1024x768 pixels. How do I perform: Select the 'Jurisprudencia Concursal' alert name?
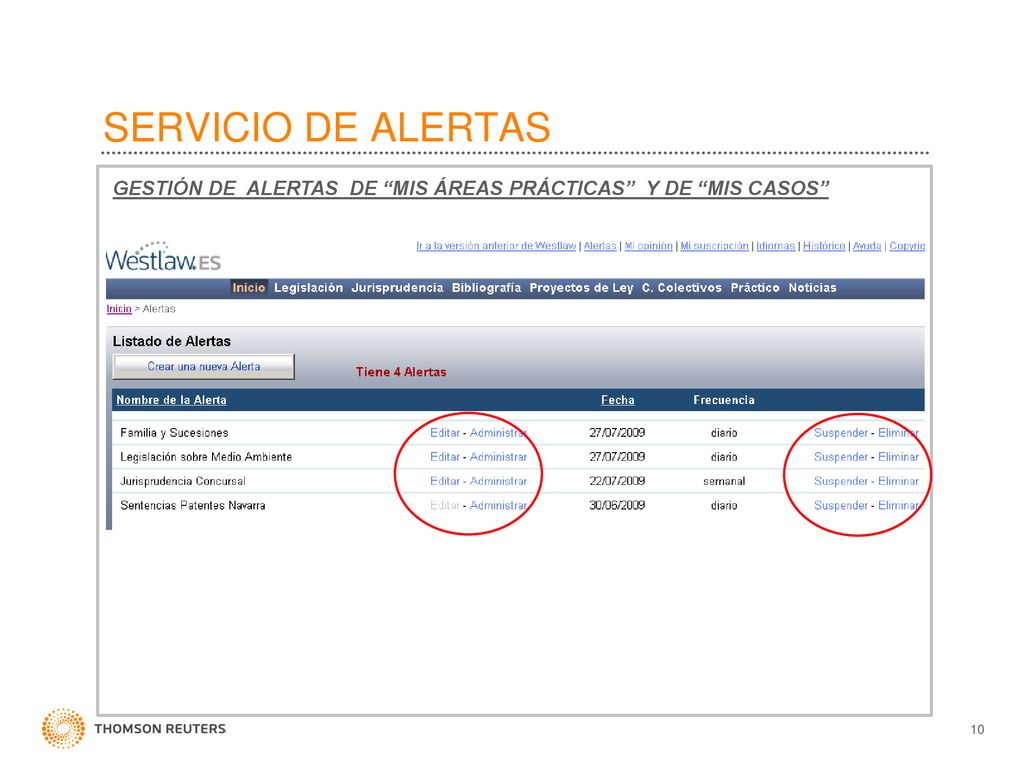pos(183,481)
